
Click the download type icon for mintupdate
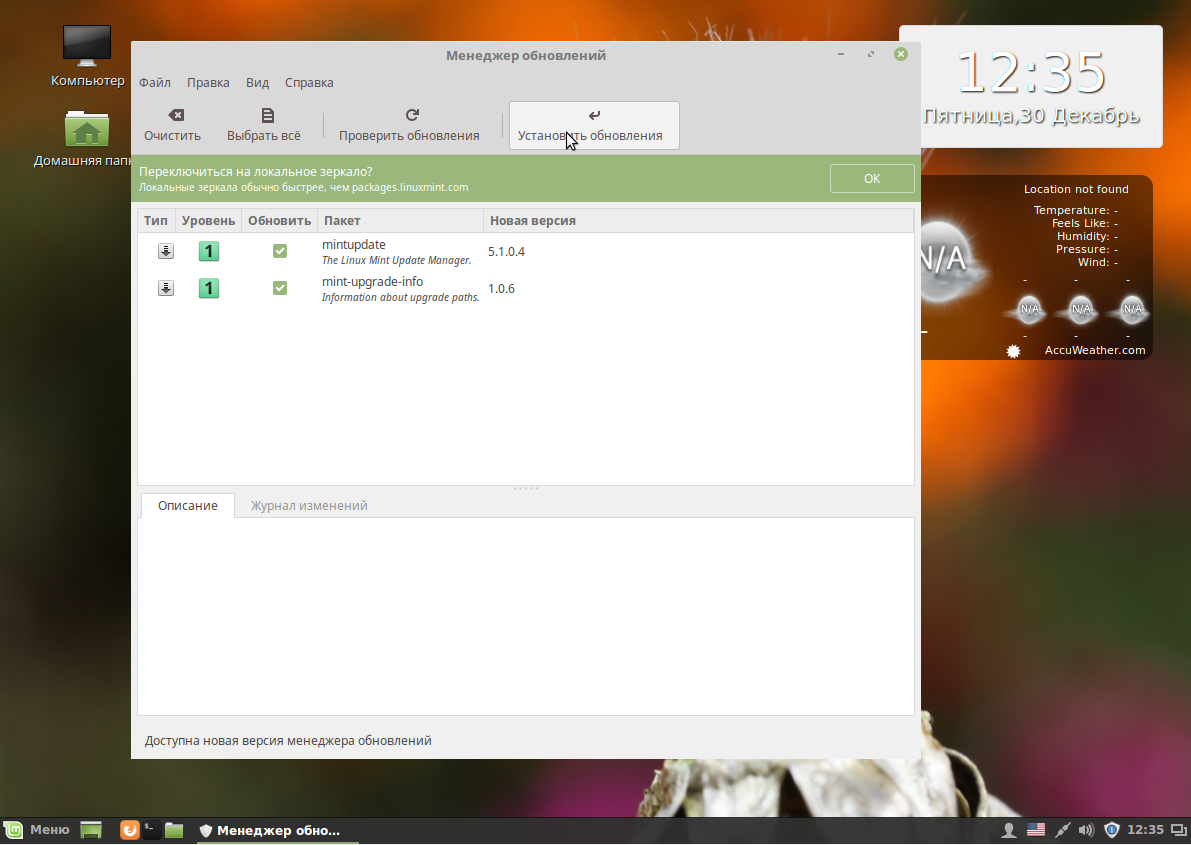click(166, 252)
